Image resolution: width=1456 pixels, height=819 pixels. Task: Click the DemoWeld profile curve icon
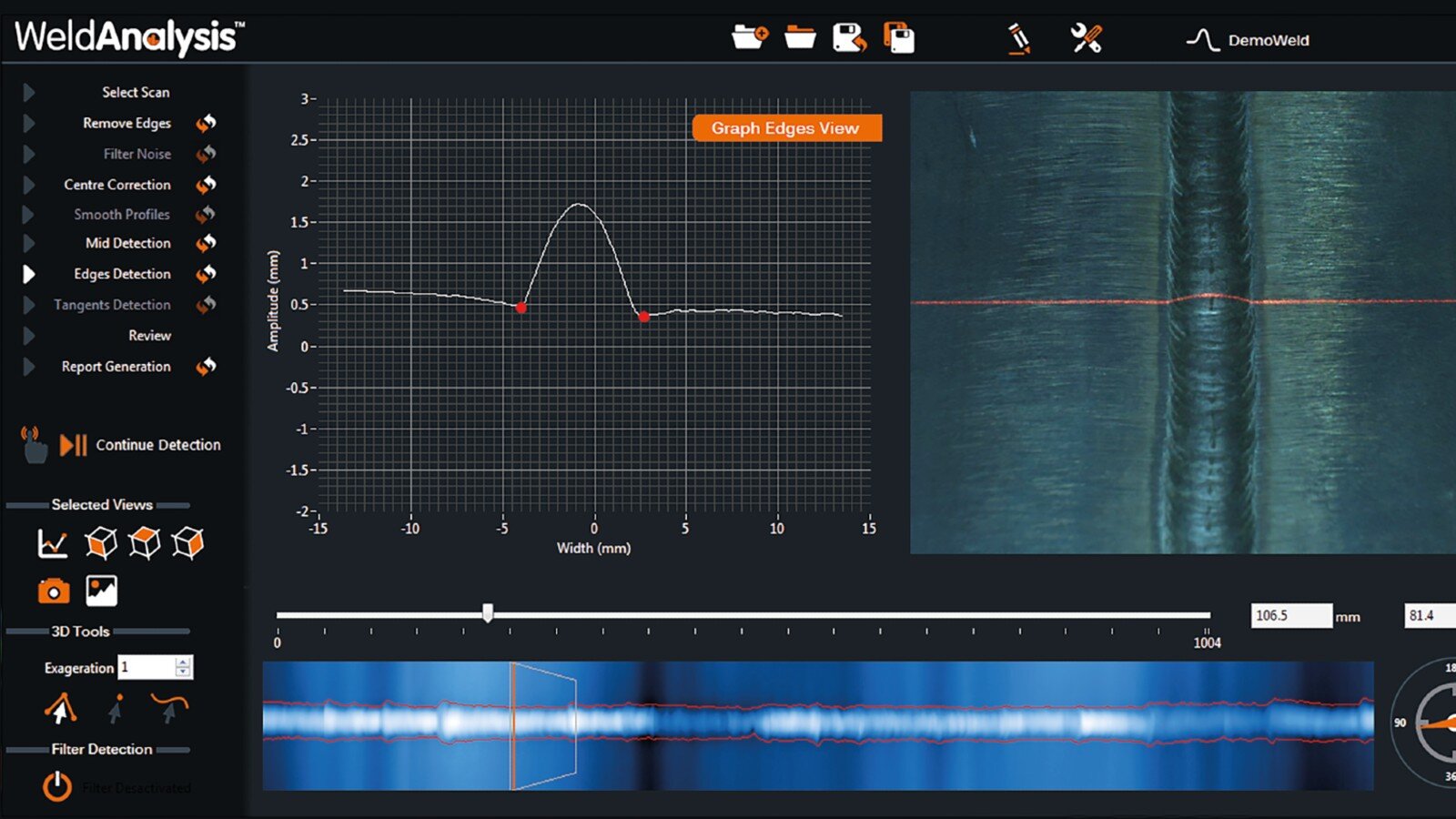(1202, 40)
